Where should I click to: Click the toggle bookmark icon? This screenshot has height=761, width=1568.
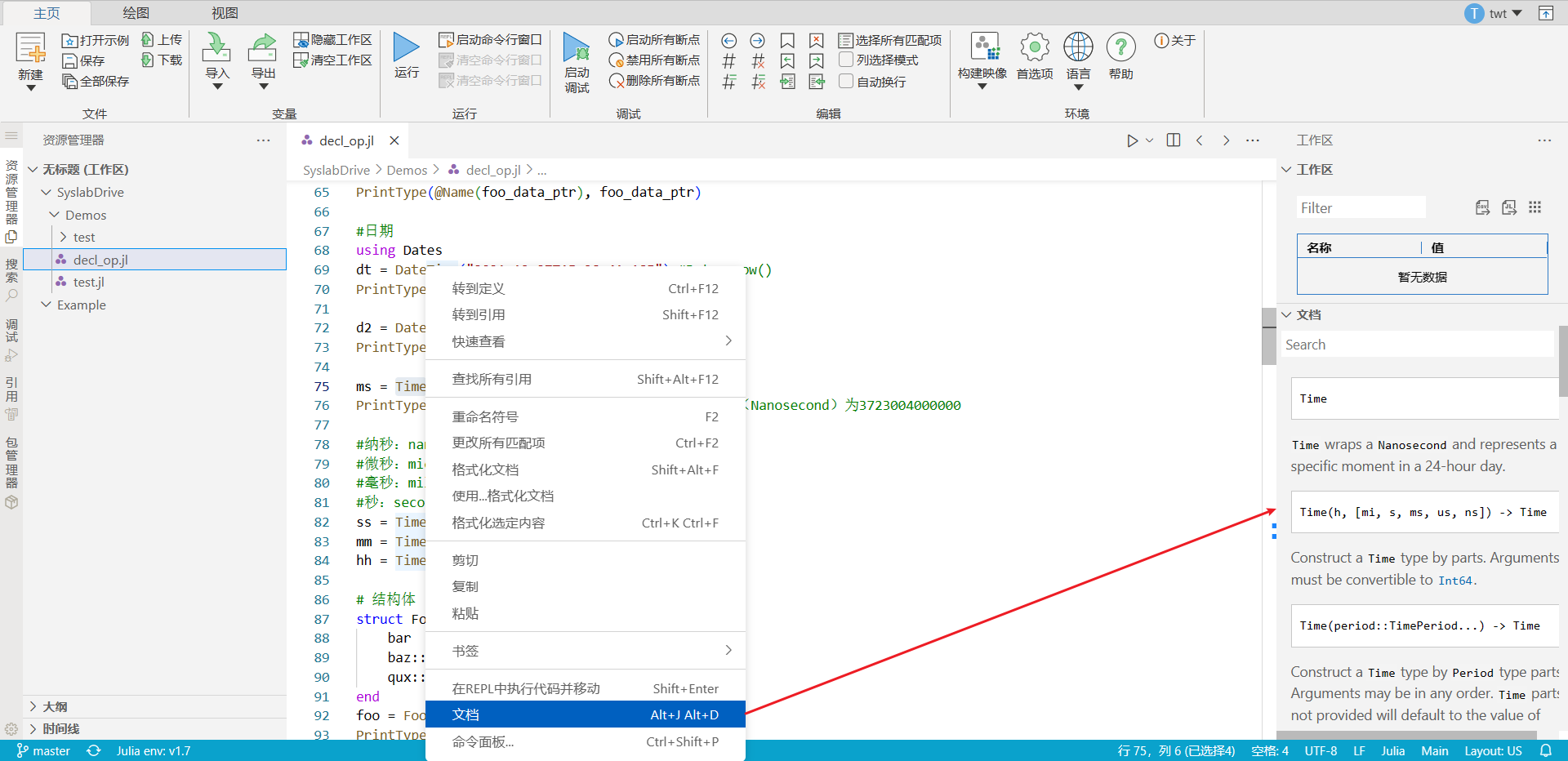pyautogui.click(x=787, y=40)
